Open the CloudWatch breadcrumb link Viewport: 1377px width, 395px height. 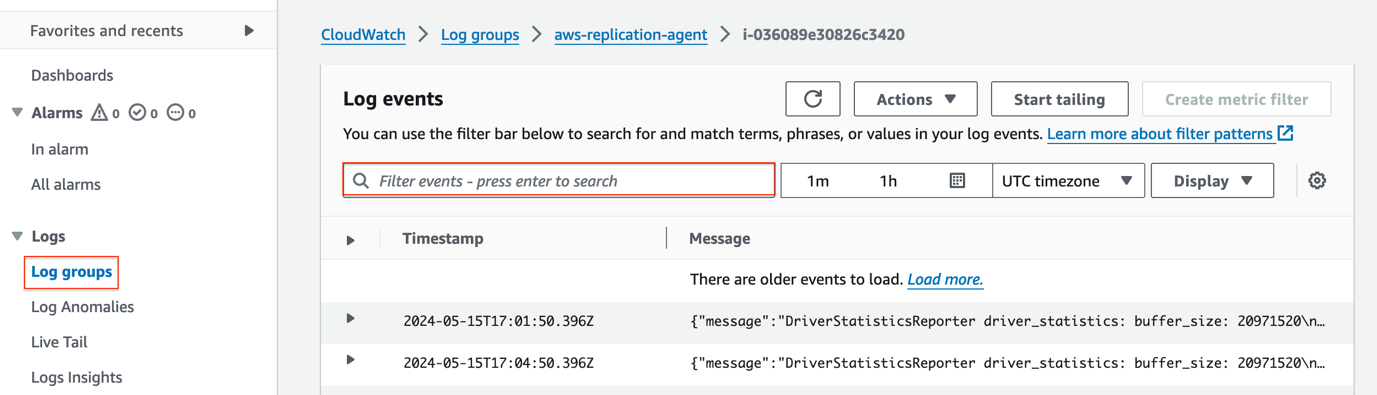[363, 34]
